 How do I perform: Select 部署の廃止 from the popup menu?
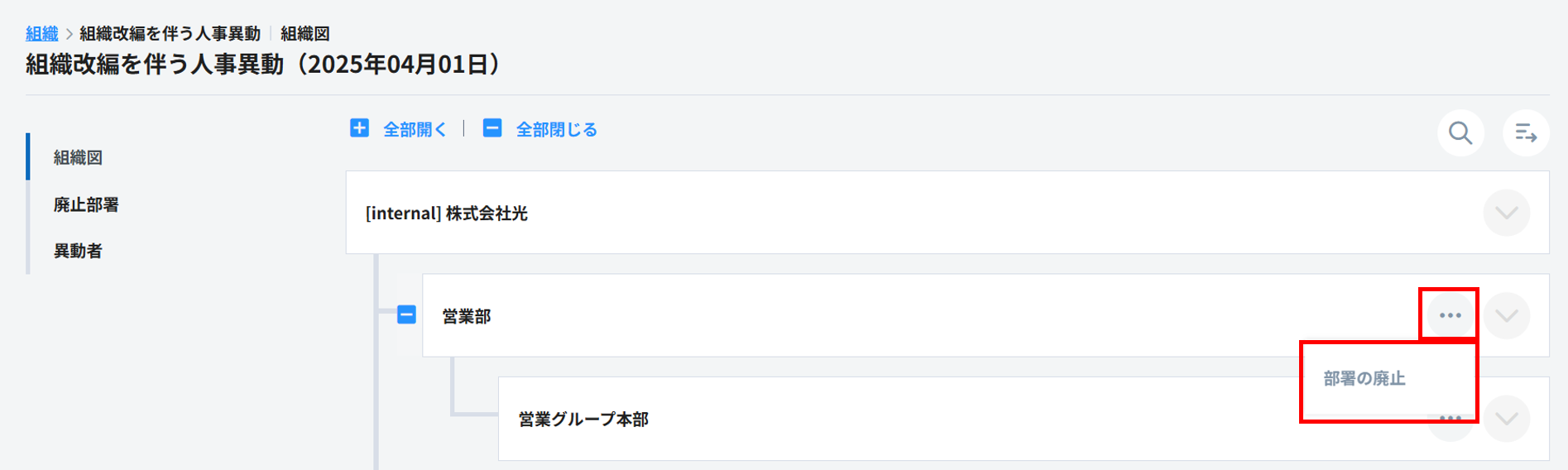[1364, 378]
